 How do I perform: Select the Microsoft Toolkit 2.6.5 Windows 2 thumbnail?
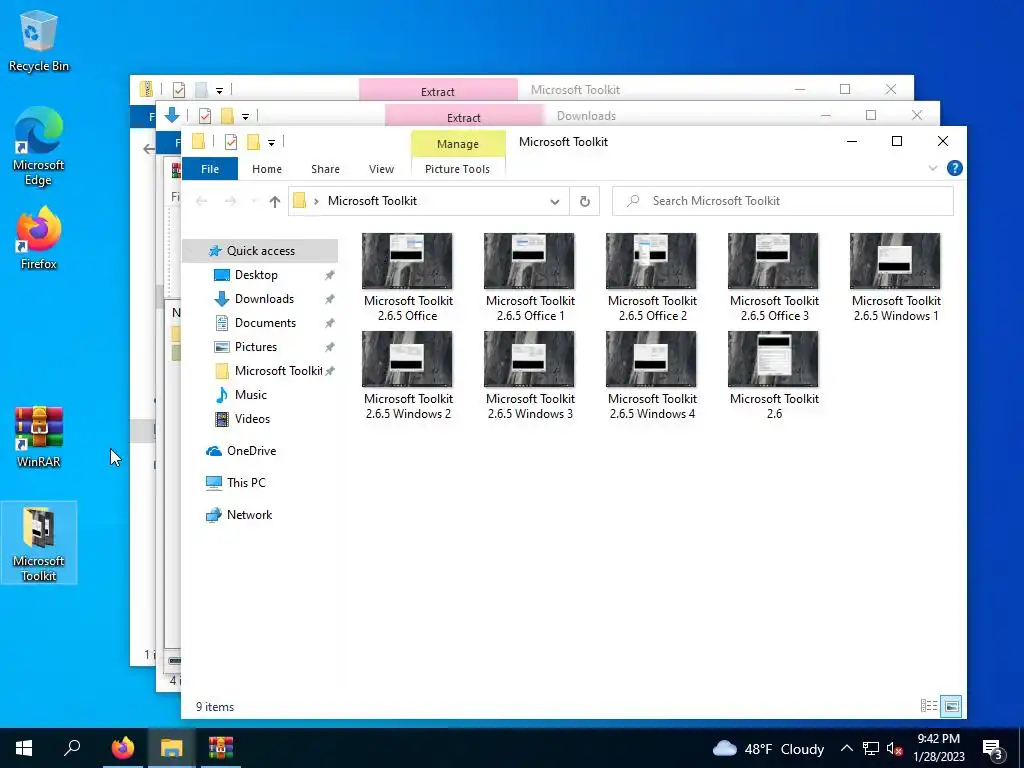(408, 359)
